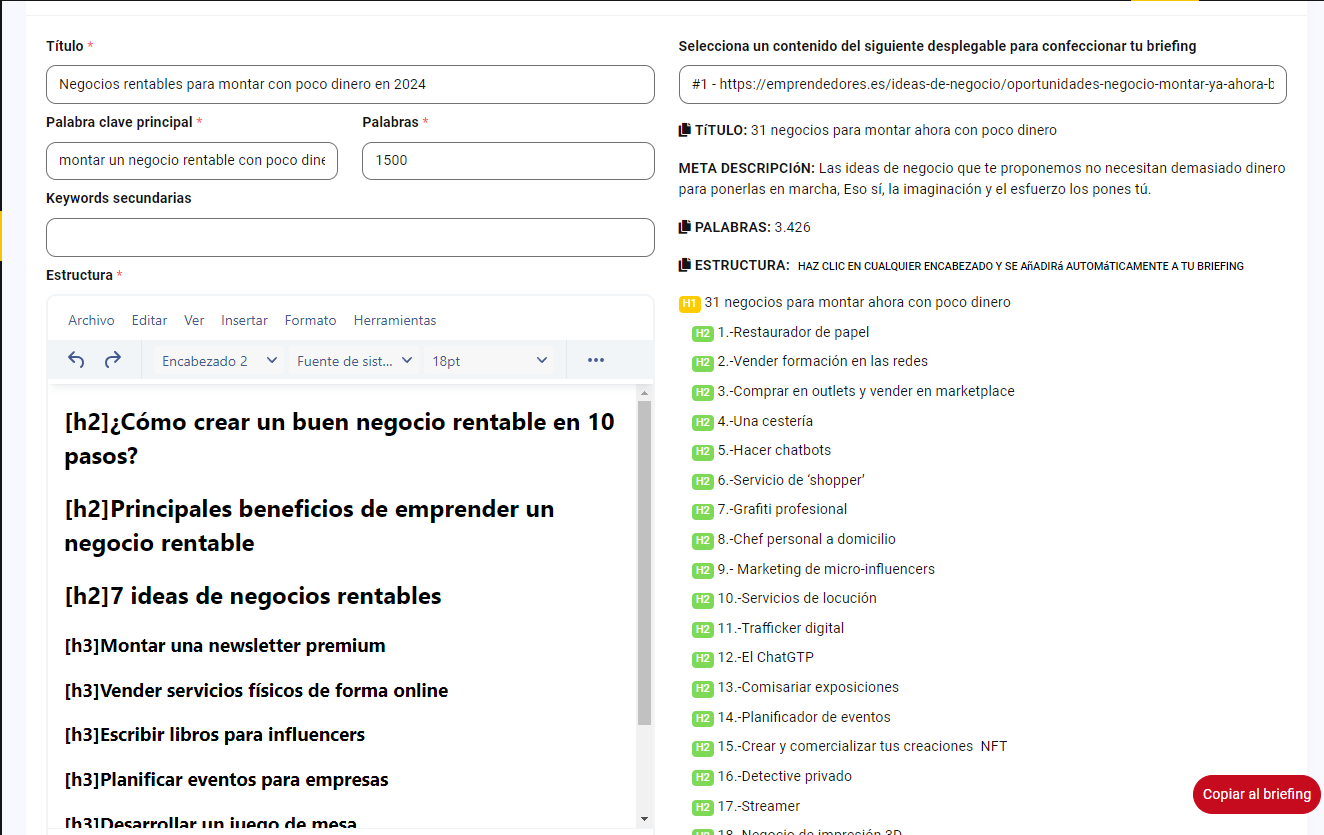Click the H2 badge beside Detective privado

703,777
